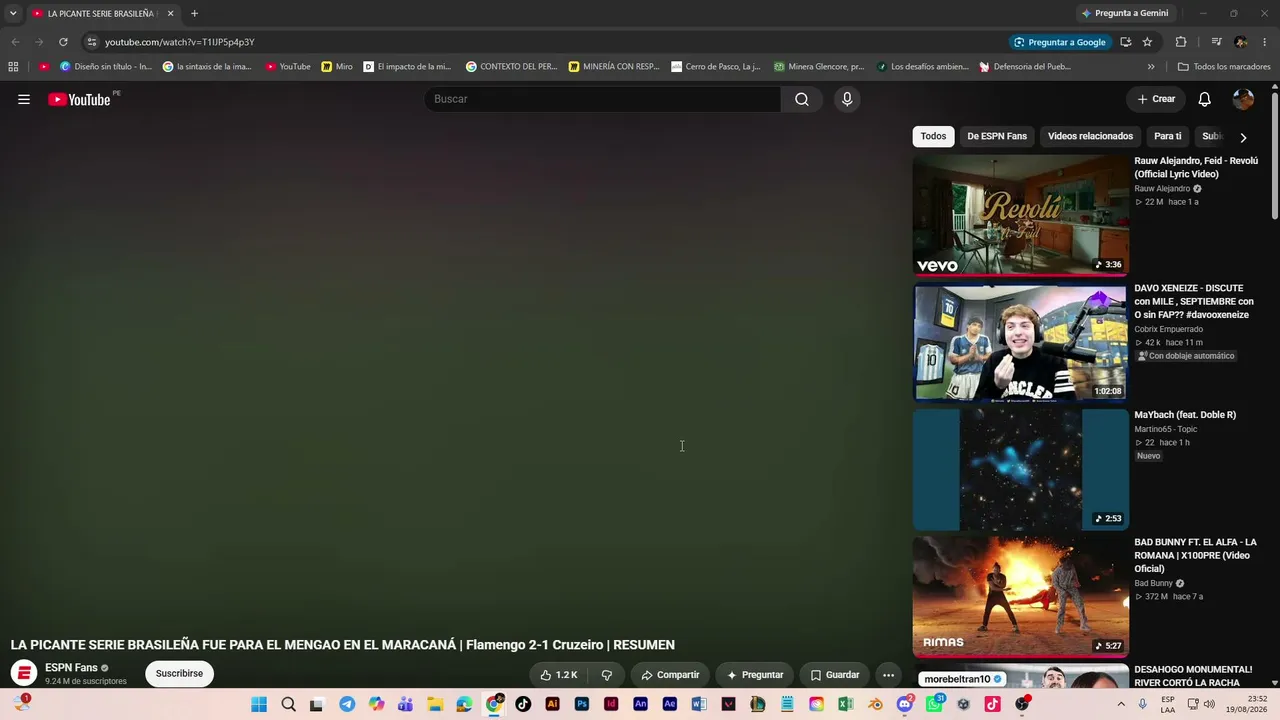Select the Todos filter chip
This screenshot has width=1280, height=720.
[933, 136]
